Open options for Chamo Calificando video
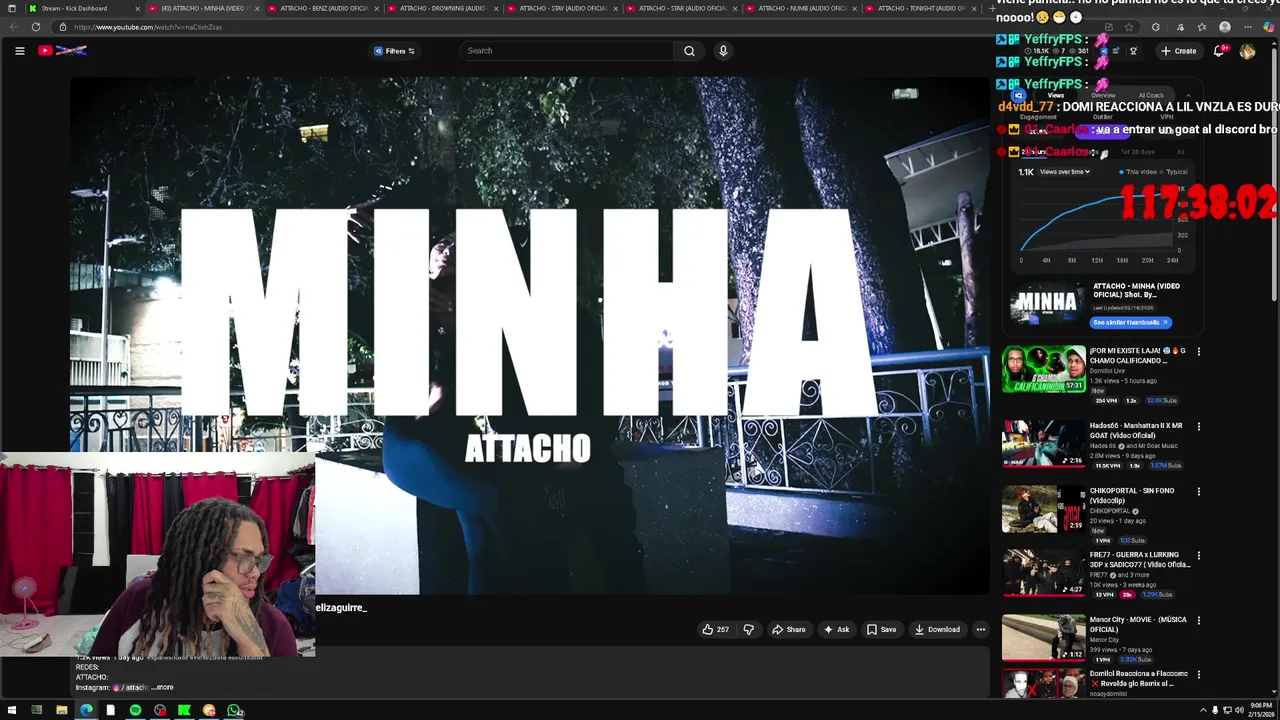The height and width of the screenshot is (720, 1280). pos(1198,352)
